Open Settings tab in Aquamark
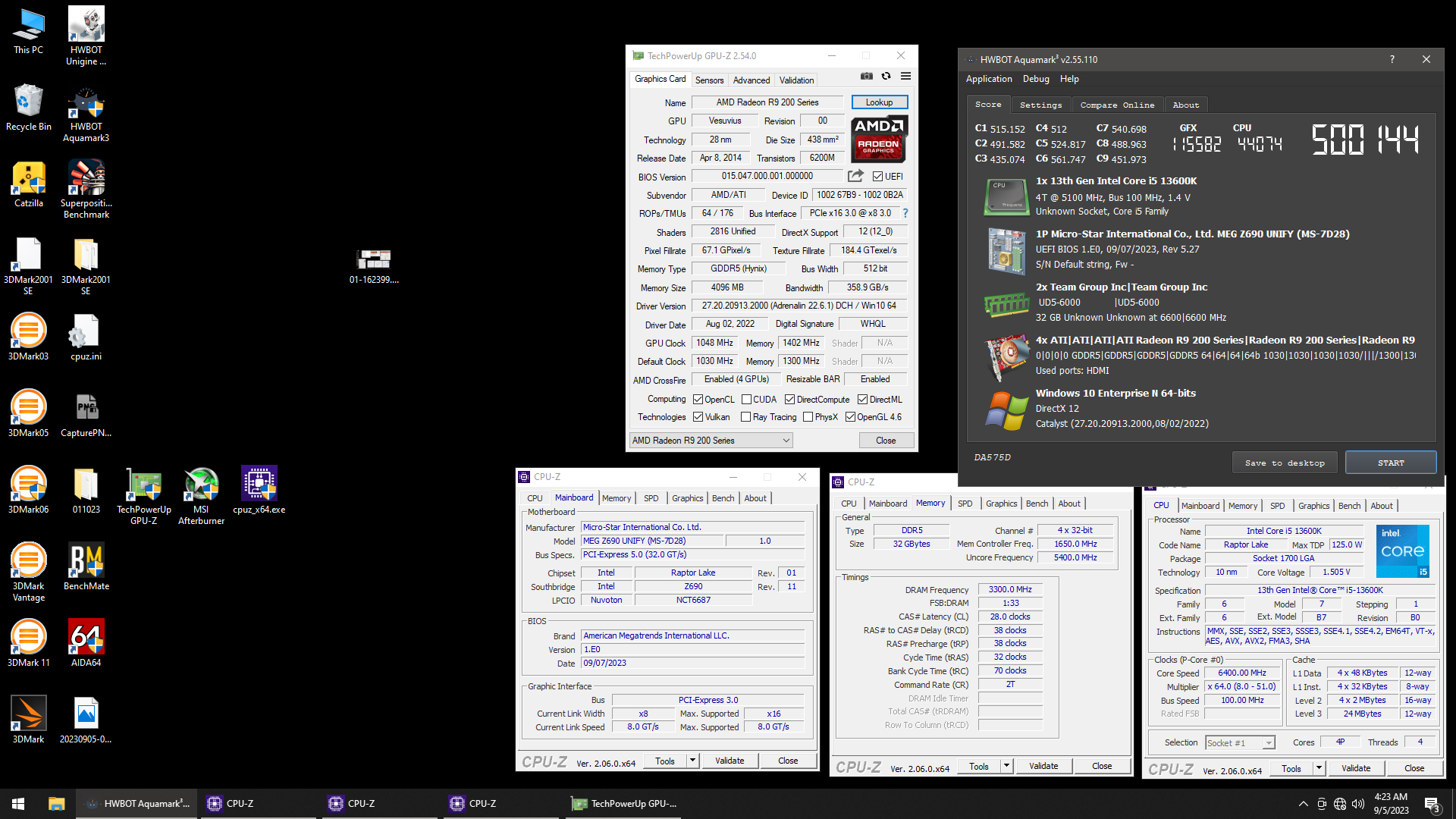Screen dimensions: 1456x819 point(1040,105)
